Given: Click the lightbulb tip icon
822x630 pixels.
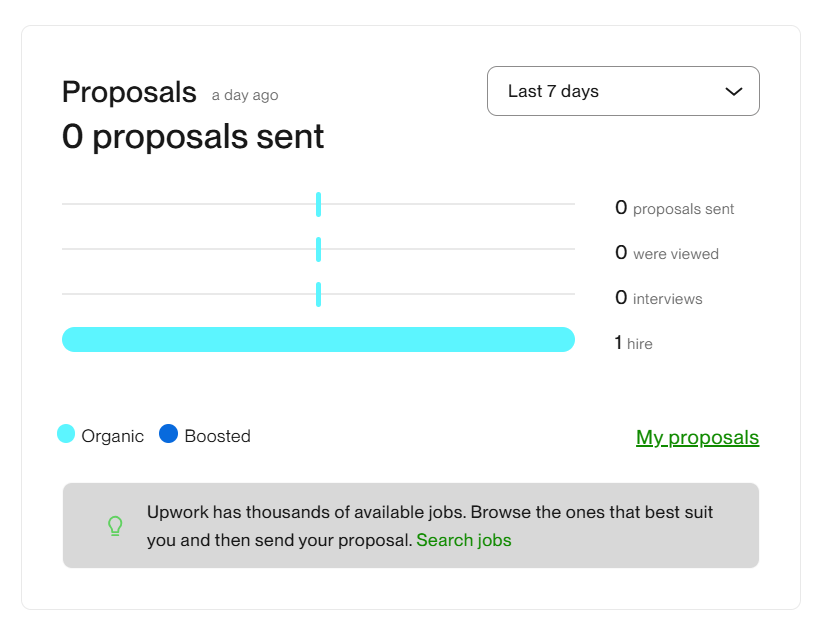Looking at the screenshot, I should 115,526.
